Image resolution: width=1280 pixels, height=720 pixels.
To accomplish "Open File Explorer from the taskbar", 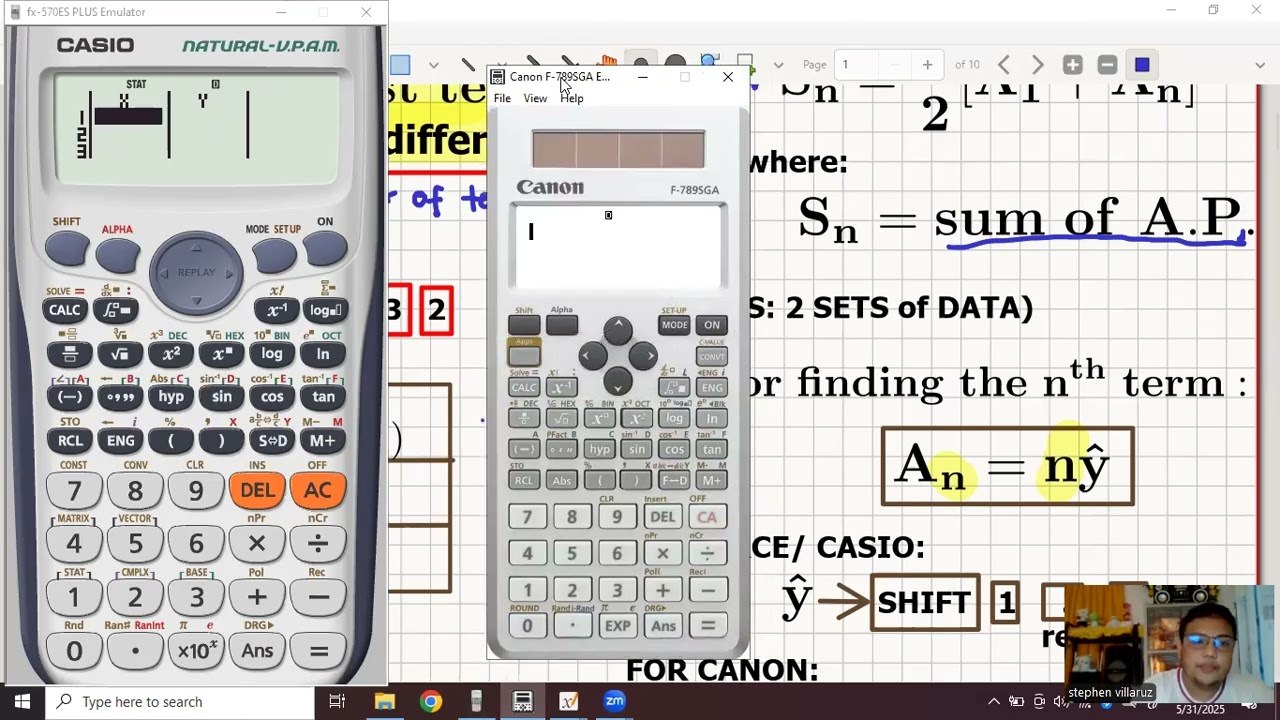I will coord(384,702).
